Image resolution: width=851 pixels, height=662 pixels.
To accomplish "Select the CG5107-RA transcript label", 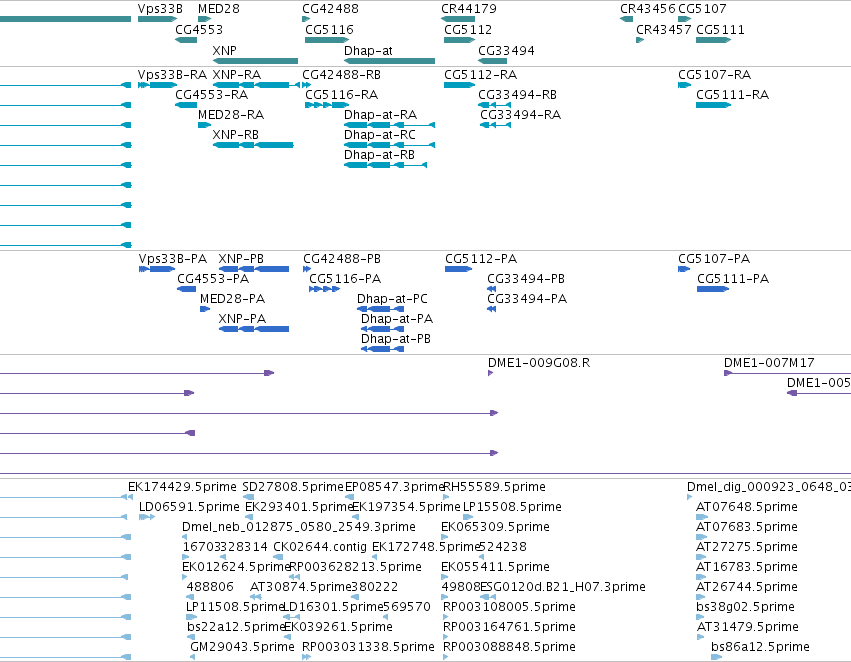I will 714,74.
